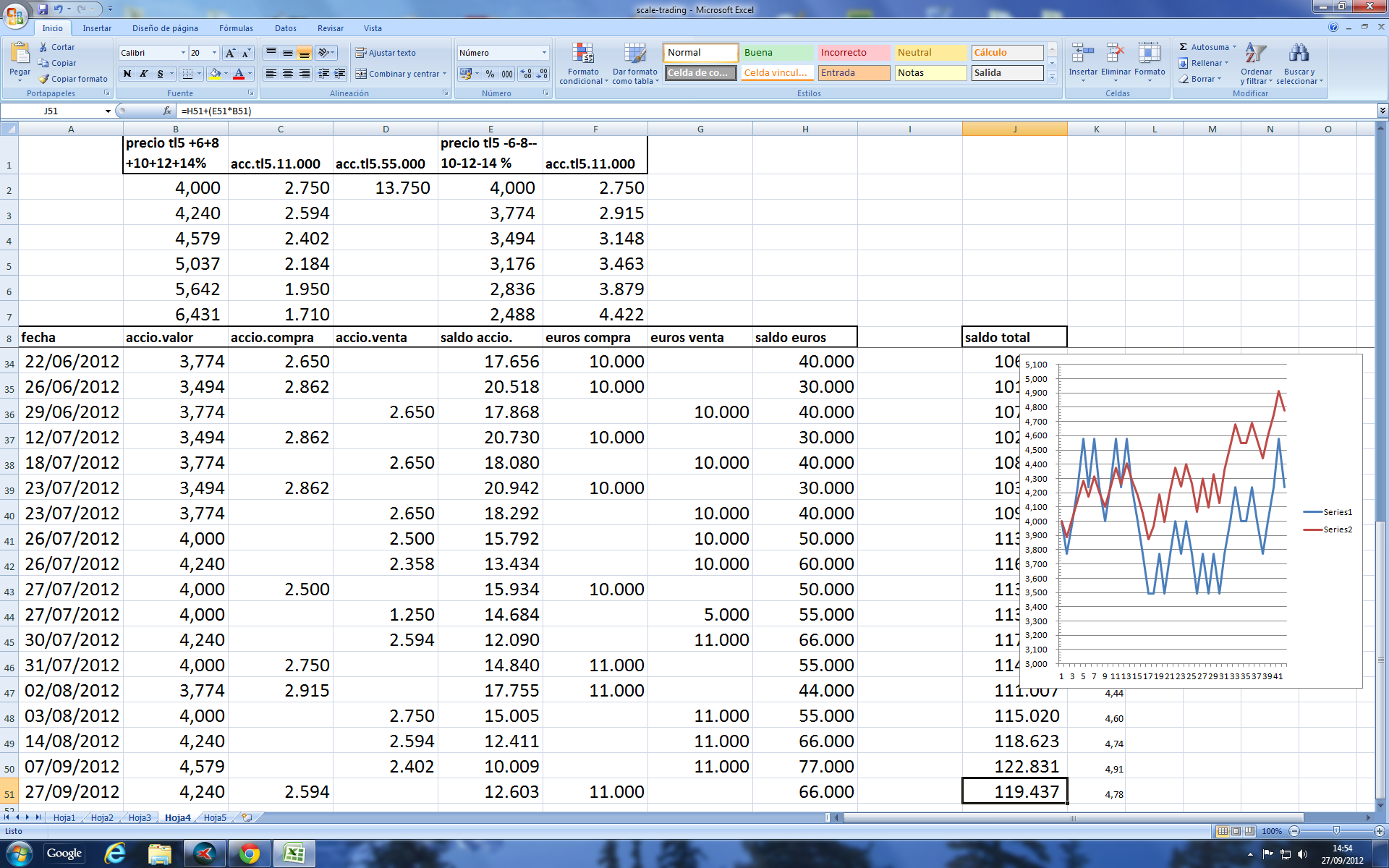Viewport: 1389px width, 868px height.
Task: Toggle italic K formatting
Action: coord(144,74)
